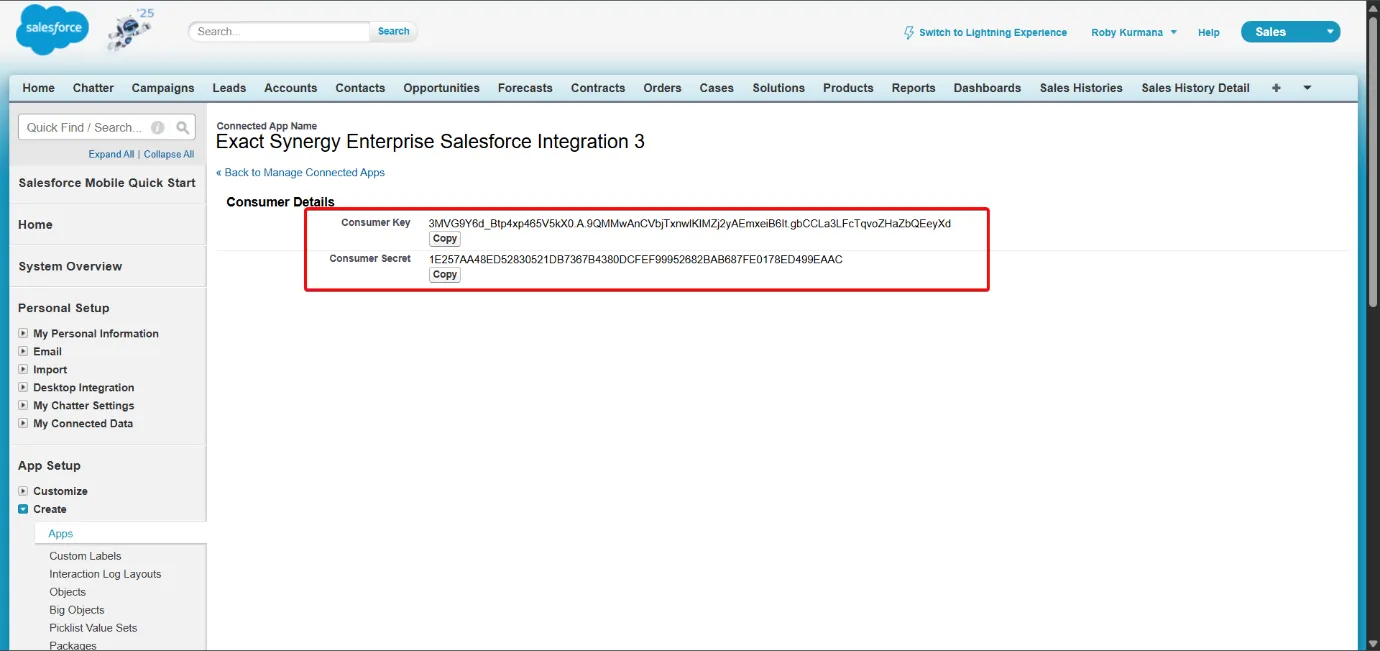Viewport: 1380px width, 651px height.
Task: Open the Contacts tab
Action: (x=360, y=88)
